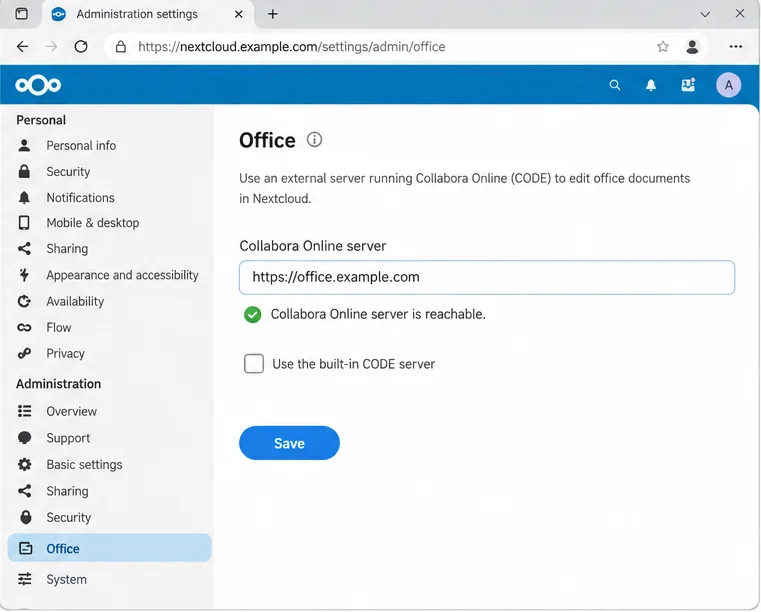Close the Administration settings tab
Screen dimensions: 761x612
point(238,14)
